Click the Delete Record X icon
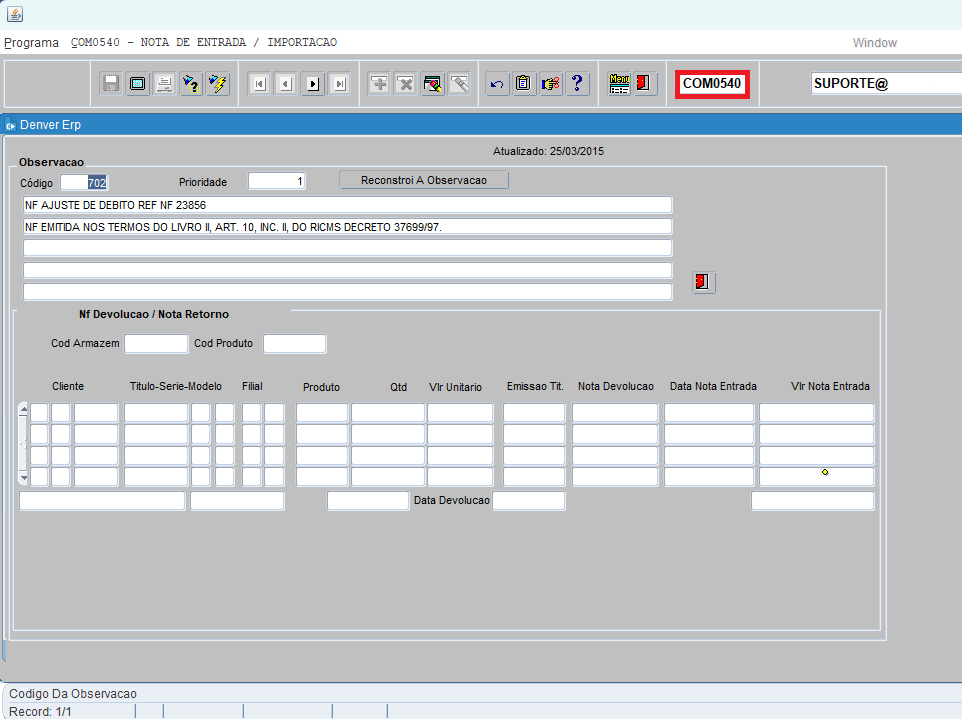Viewport: 962px width, 719px height. tap(406, 83)
